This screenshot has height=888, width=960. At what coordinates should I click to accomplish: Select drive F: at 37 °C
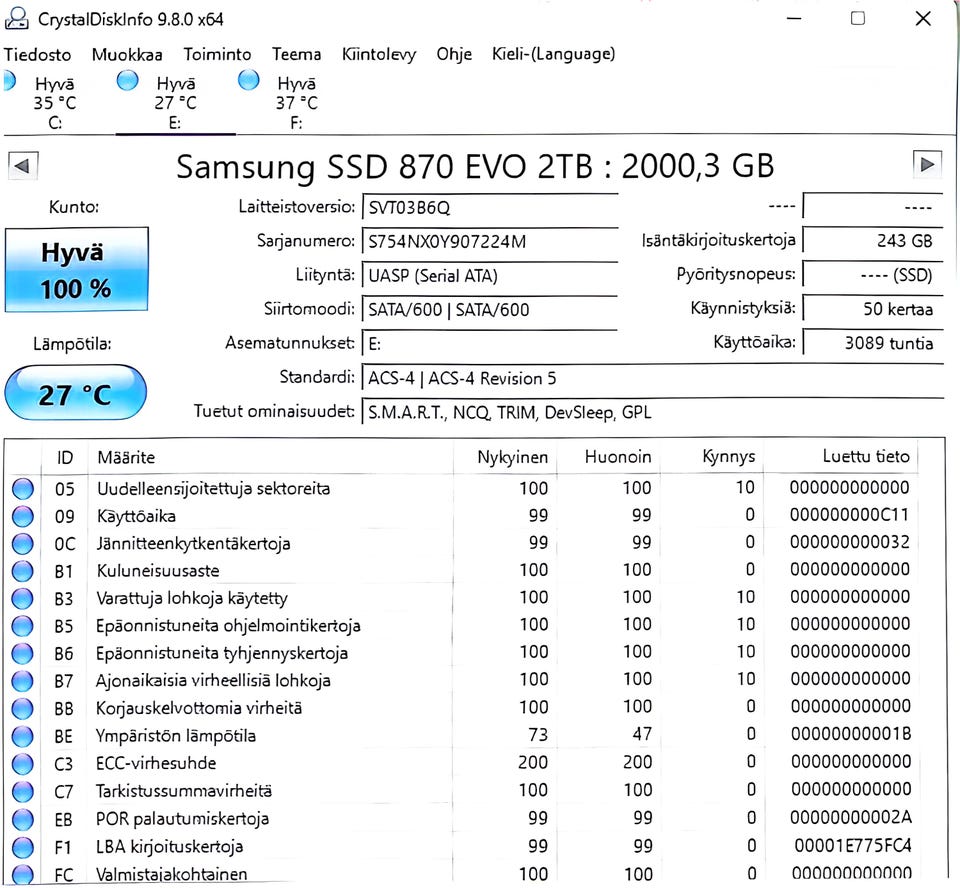[296, 102]
